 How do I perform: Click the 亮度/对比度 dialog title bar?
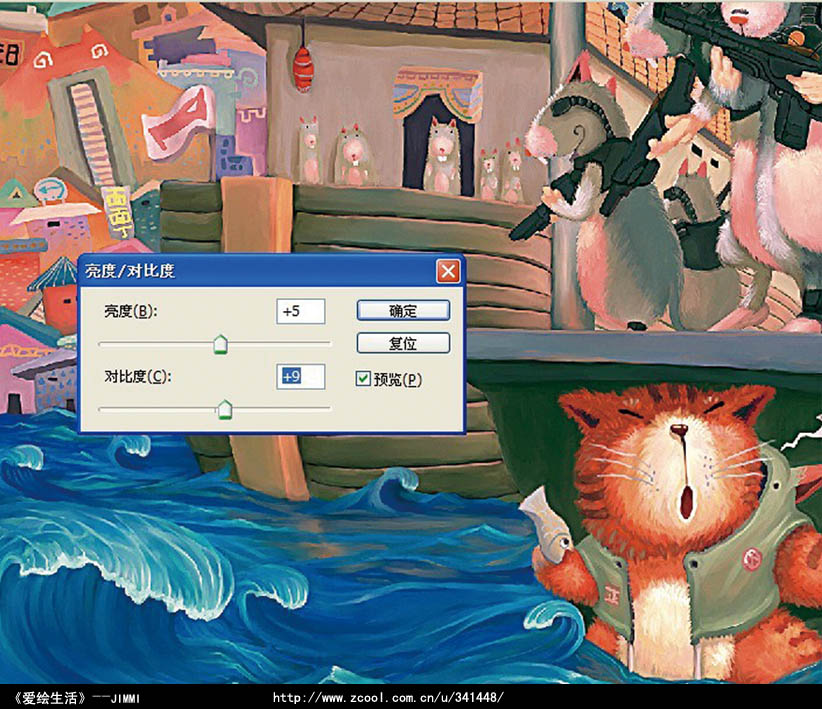[x=272, y=271]
